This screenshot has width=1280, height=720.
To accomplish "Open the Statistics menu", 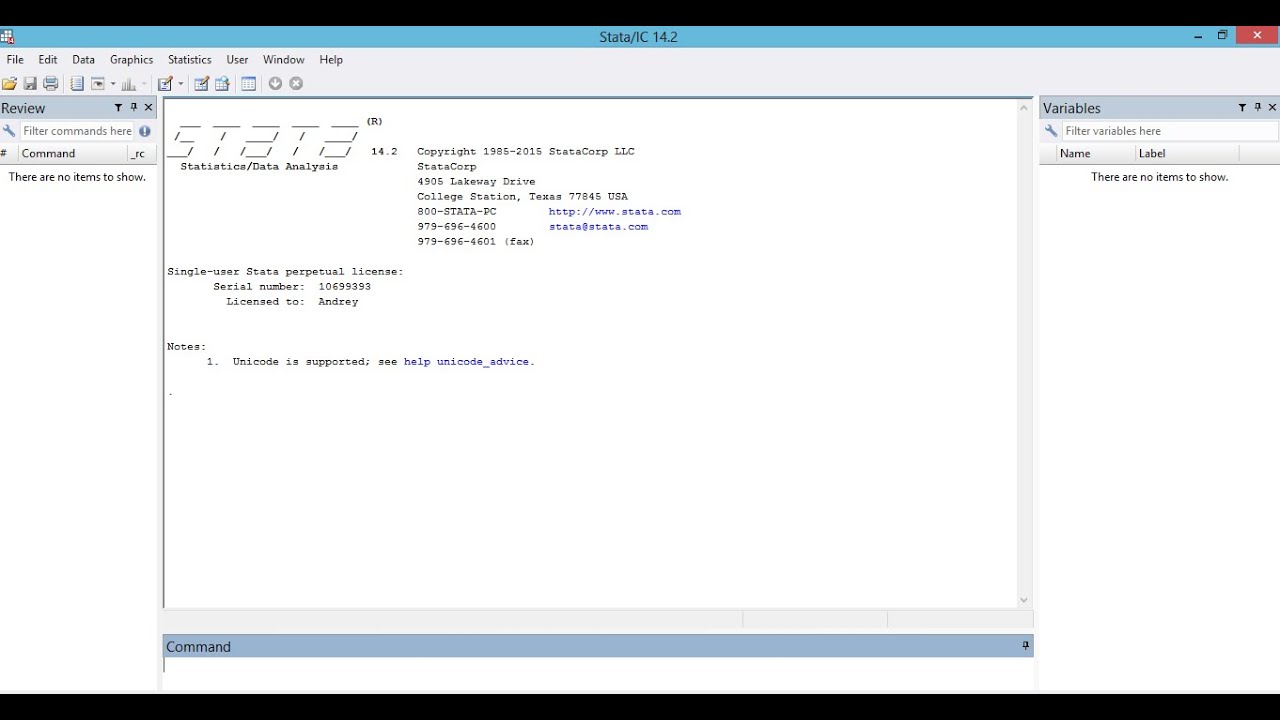I will pyautogui.click(x=190, y=60).
